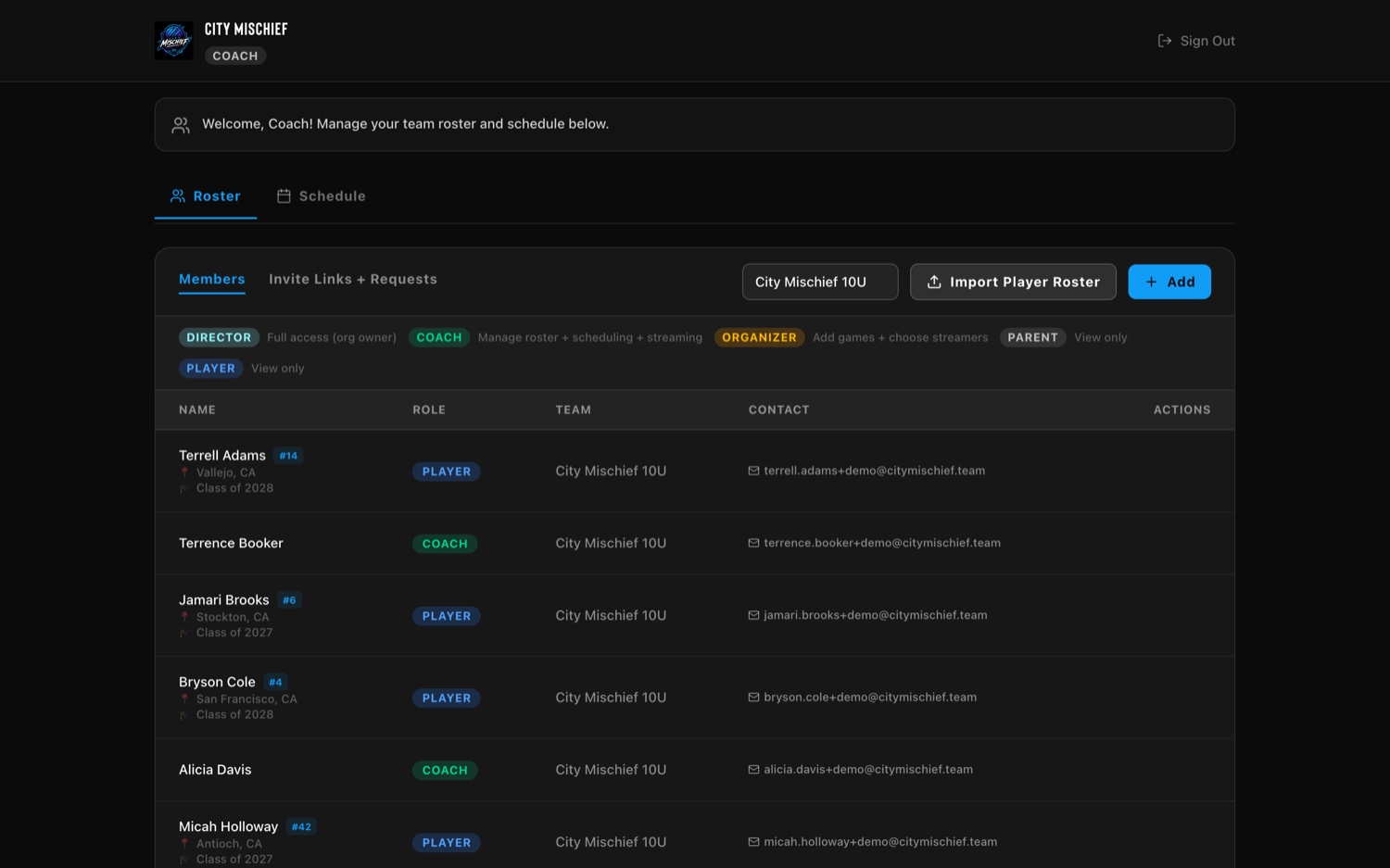Click the people icon in welcome banner
The image size is (1390, 868).
[x=181, y=124]
